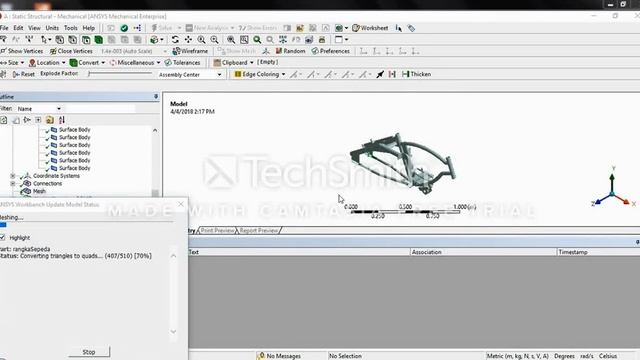Stop the meshing with the Stop button
The height and width of the screenshot is (360, 640).
point(89,352)
